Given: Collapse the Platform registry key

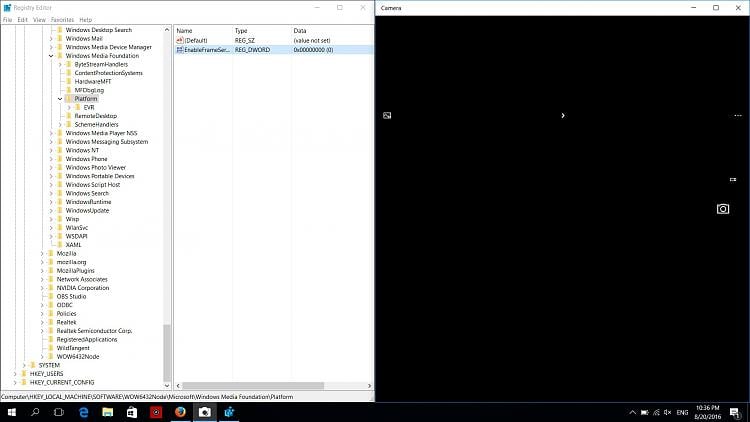Looking at the screenshot, I should [60, 99].
